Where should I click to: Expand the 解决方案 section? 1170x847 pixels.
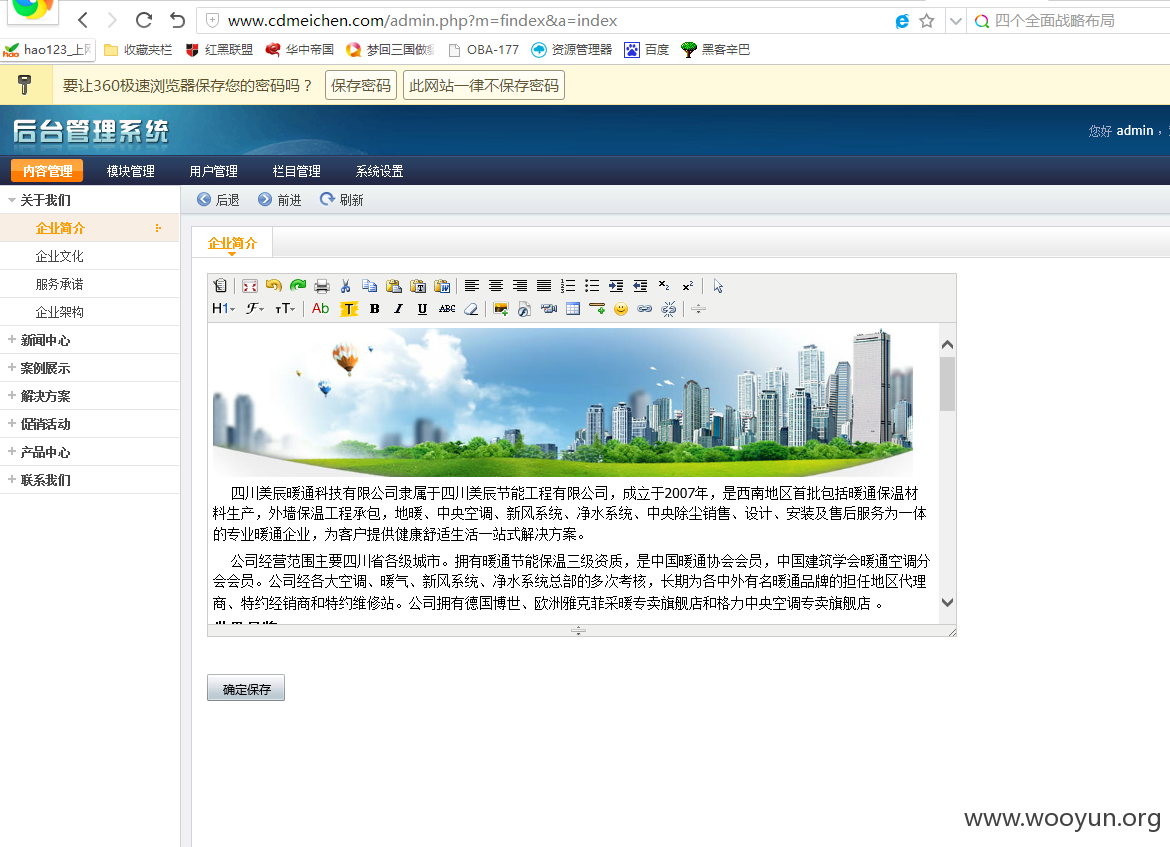tap(12, 396)
